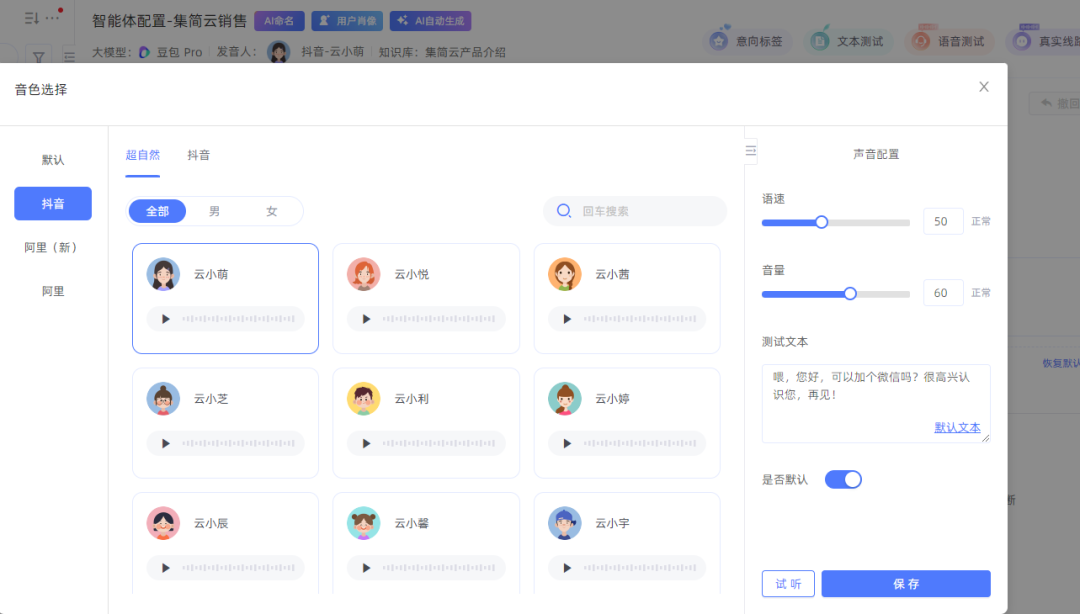Play the 云小悦 voice preview
Viewport: 1080px width, 614px height.
click(367, 319)
